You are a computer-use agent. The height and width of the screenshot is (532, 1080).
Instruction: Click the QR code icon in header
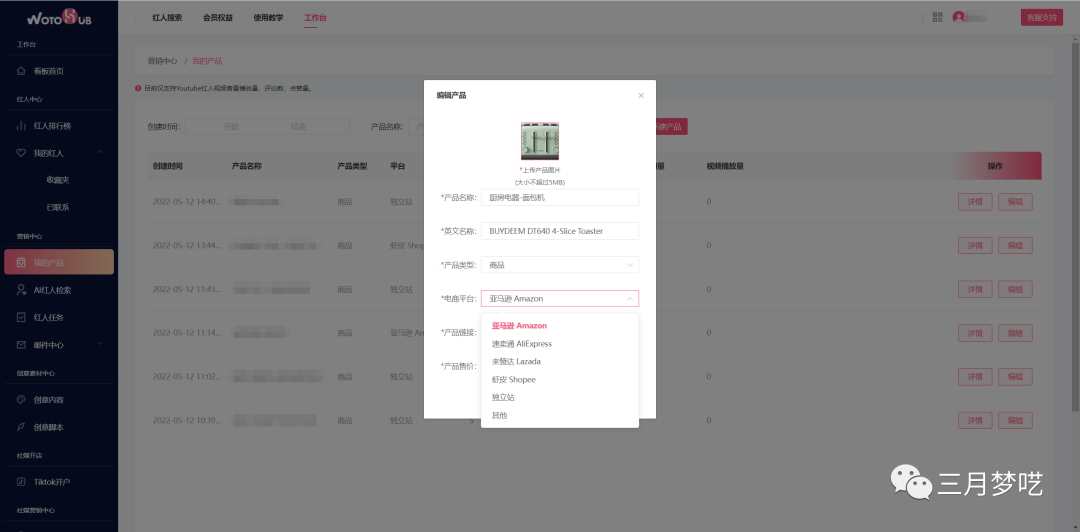click(937, 17)
